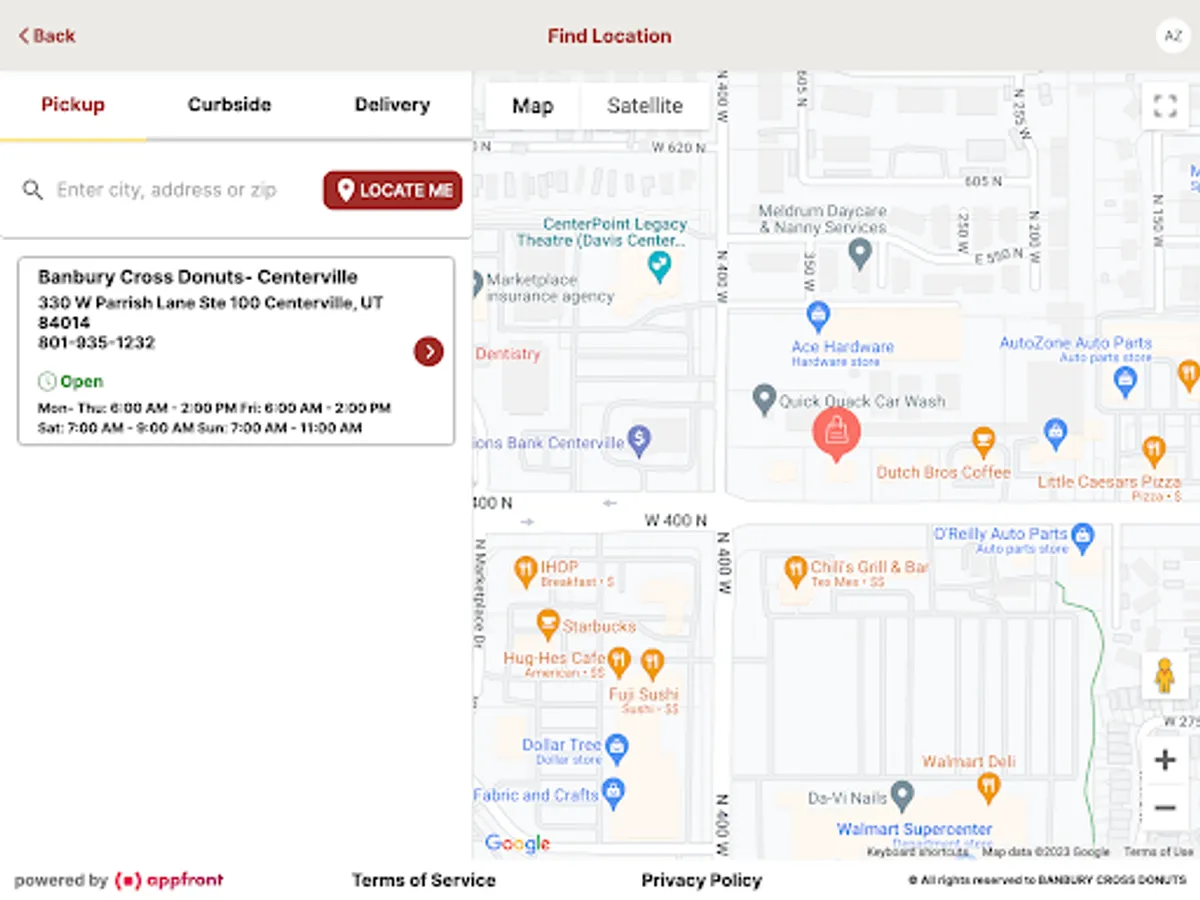Click the IHOP restaurant marker
This screenshot has width=1200, height=900.
(525, 571)
